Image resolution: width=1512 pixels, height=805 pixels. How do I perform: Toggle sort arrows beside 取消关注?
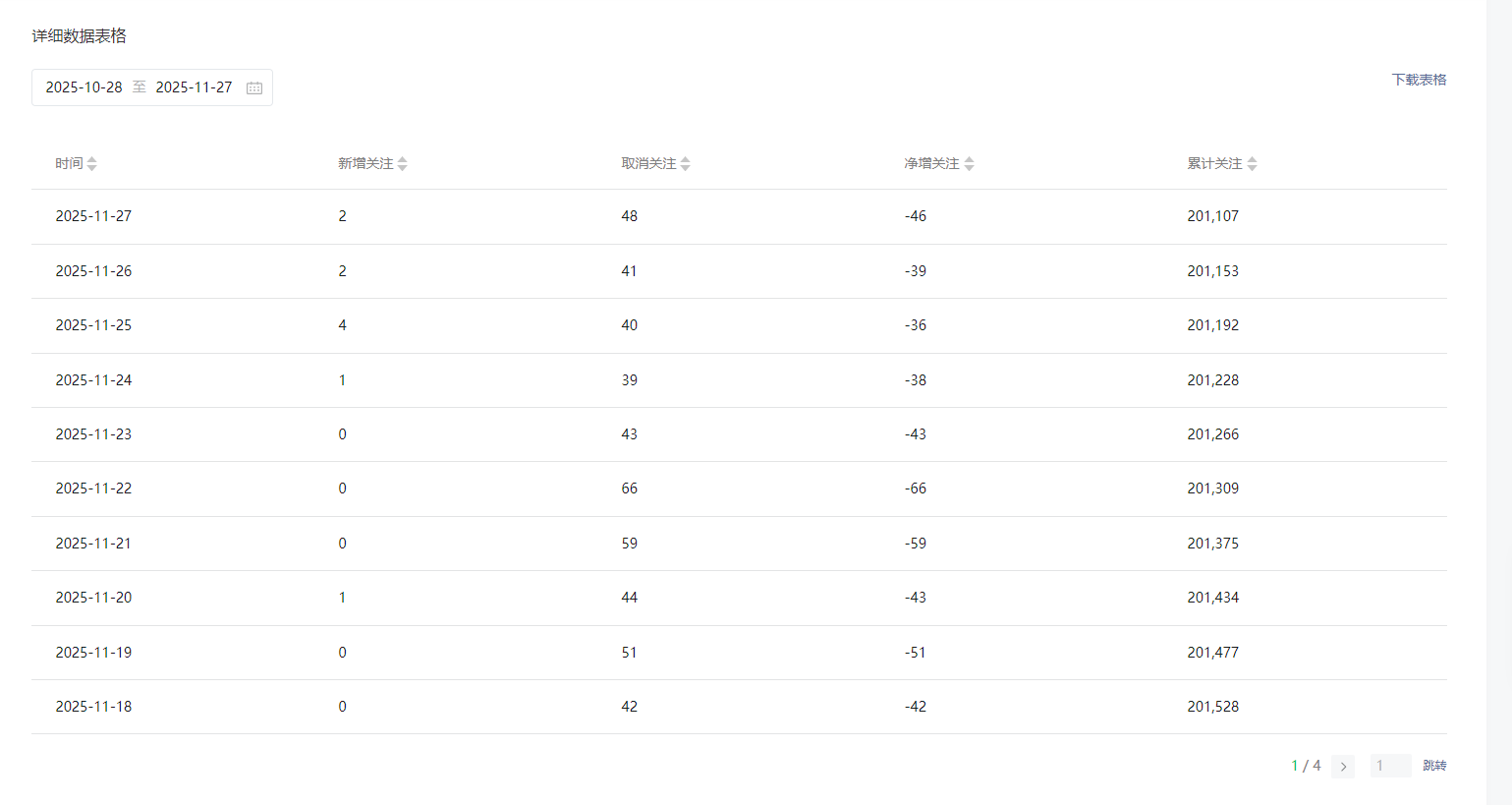tap(685, 164)
